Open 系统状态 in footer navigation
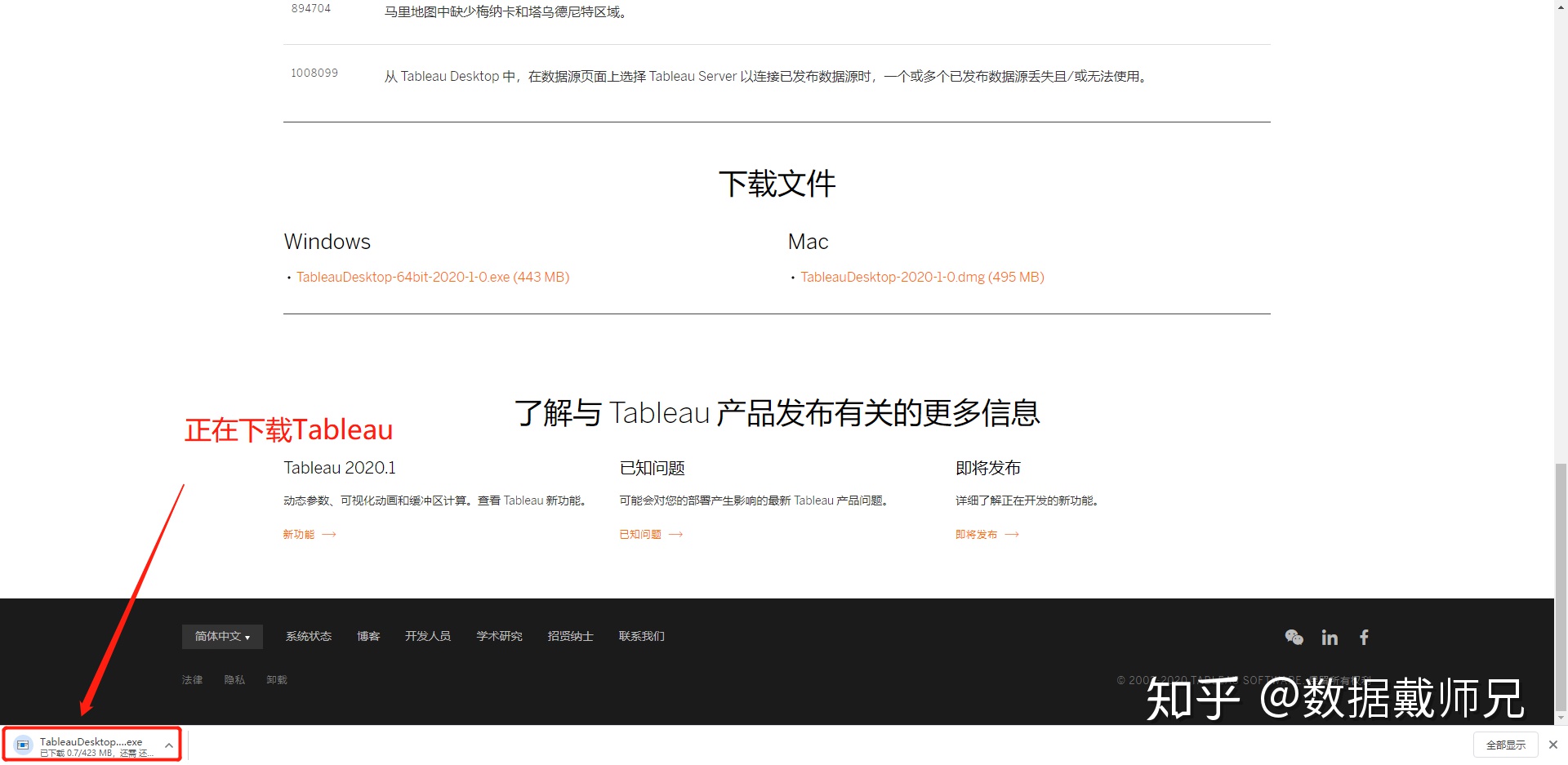This screenshot has height=765, width=1568. (309, 637)
